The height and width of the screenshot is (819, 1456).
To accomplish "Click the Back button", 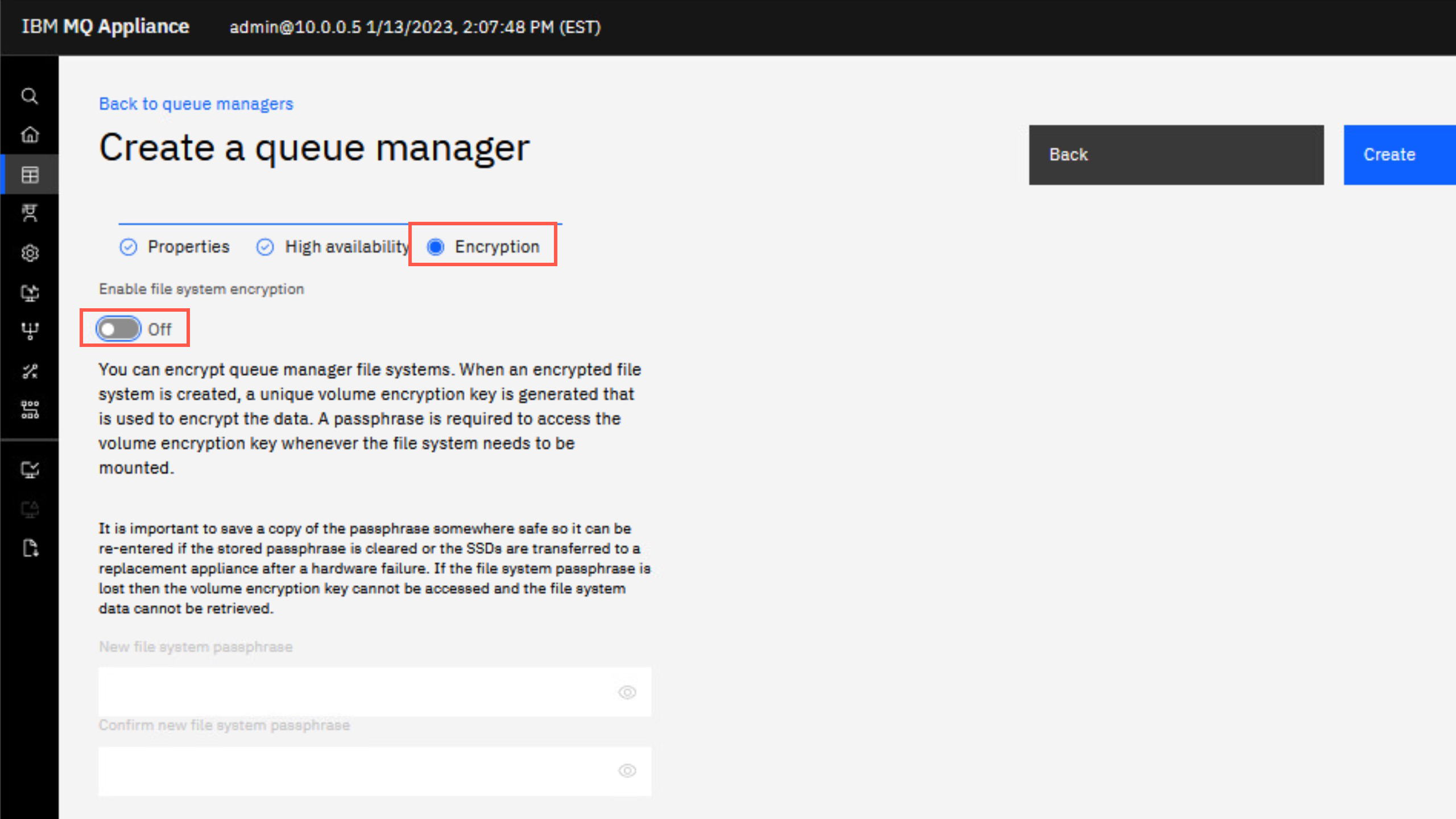I will tap(1176, 155).
